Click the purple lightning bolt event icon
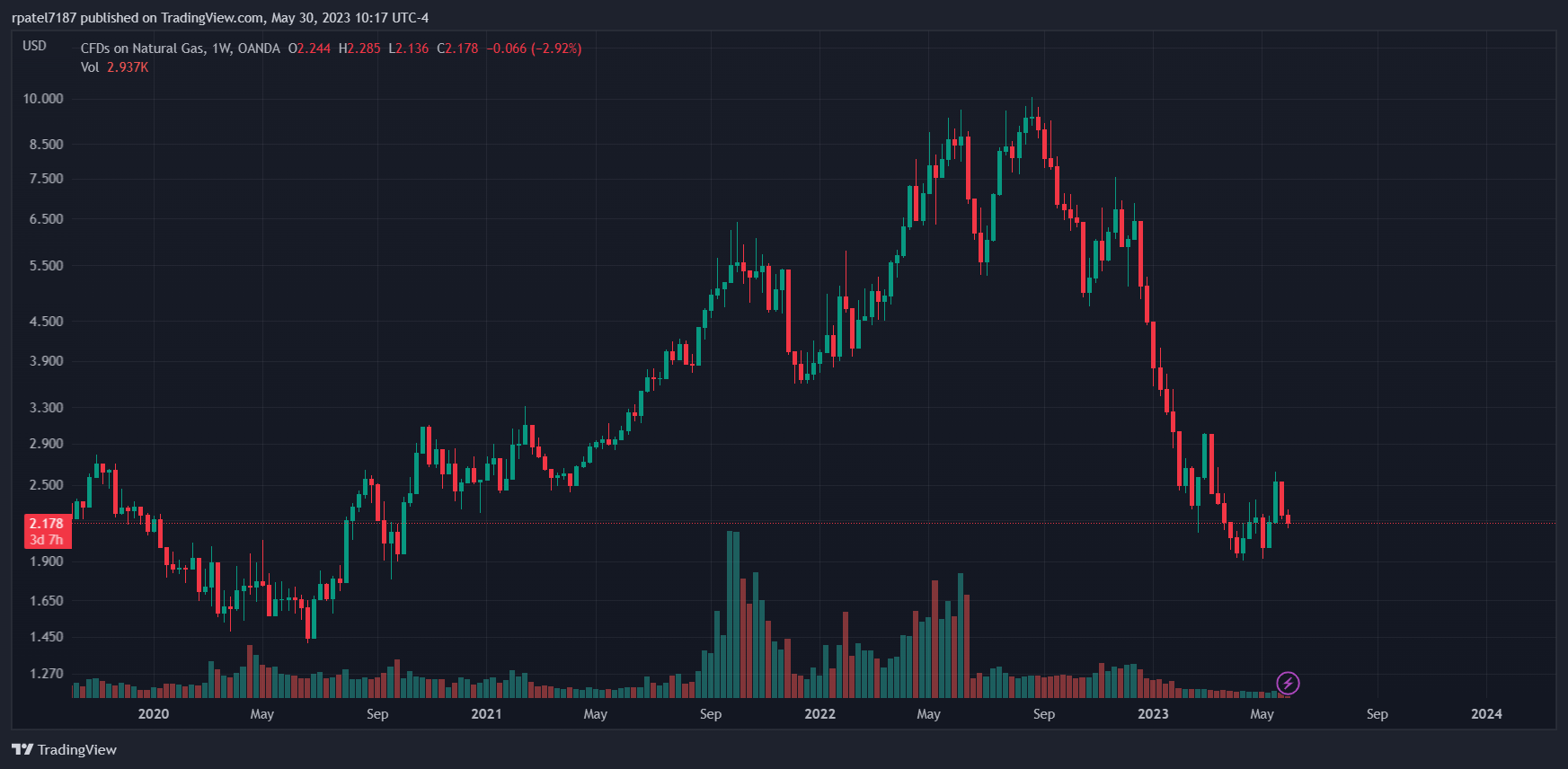Viewport: 1568px width, 769px height. (x=1288, y=684)
